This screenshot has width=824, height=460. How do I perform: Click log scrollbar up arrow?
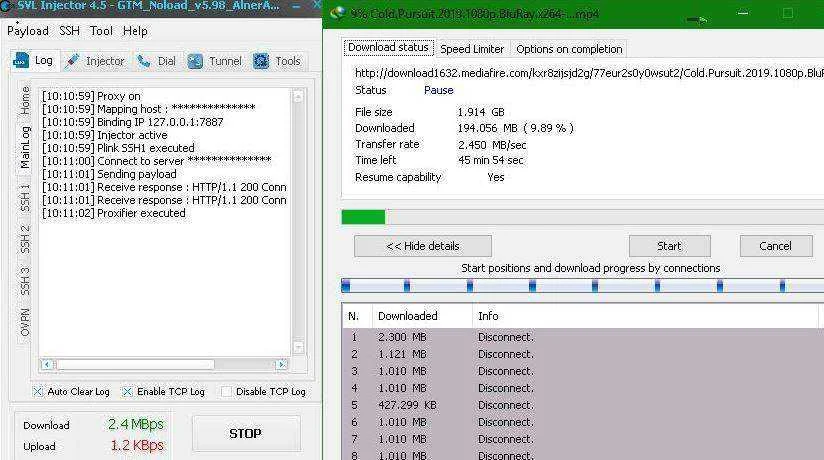pyautogui.click(x=298, y=97)
